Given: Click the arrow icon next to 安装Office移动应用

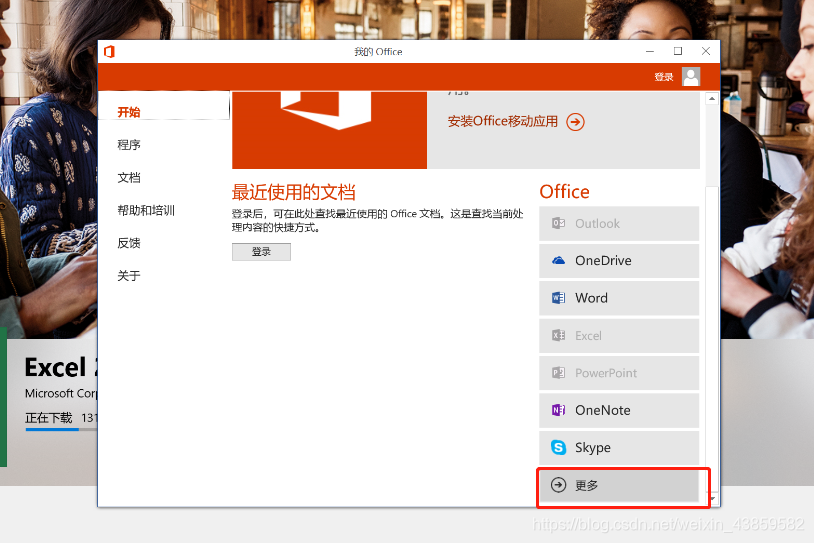Looking at the screenshot, I should point(575,122).
